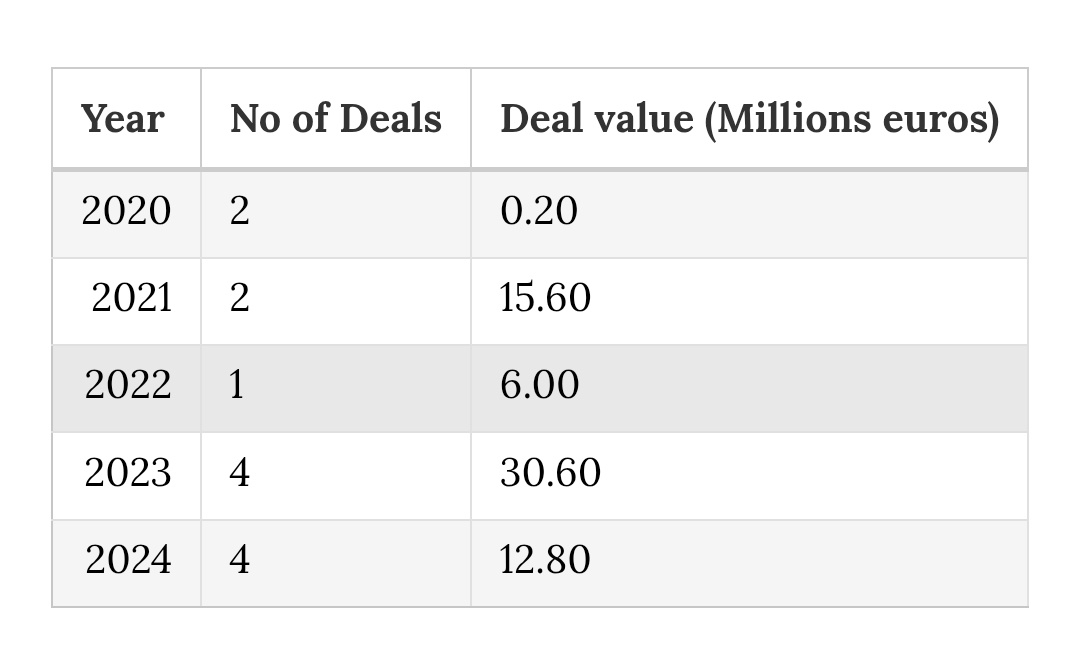Select deals count 2 in 2021 row
The image size is (1080, 653).
click(336, 302)
